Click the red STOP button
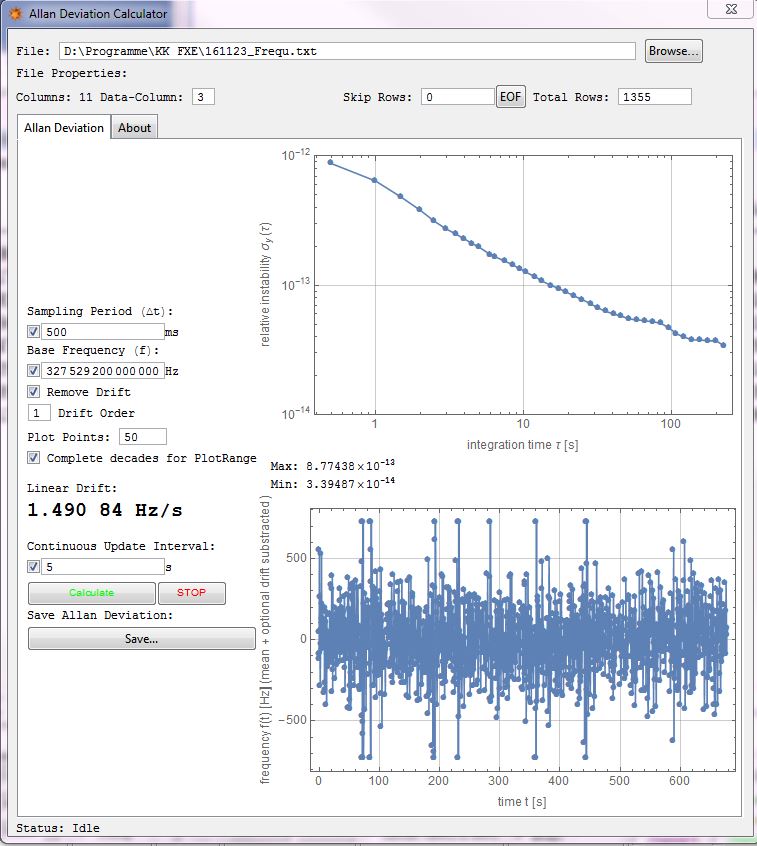The image size is (757, 846). (x=192, y=593)
